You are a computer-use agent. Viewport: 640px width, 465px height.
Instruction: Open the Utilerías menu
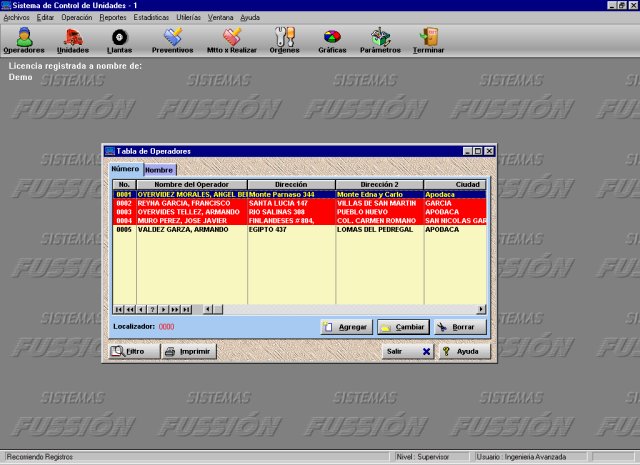click(189, 18)
